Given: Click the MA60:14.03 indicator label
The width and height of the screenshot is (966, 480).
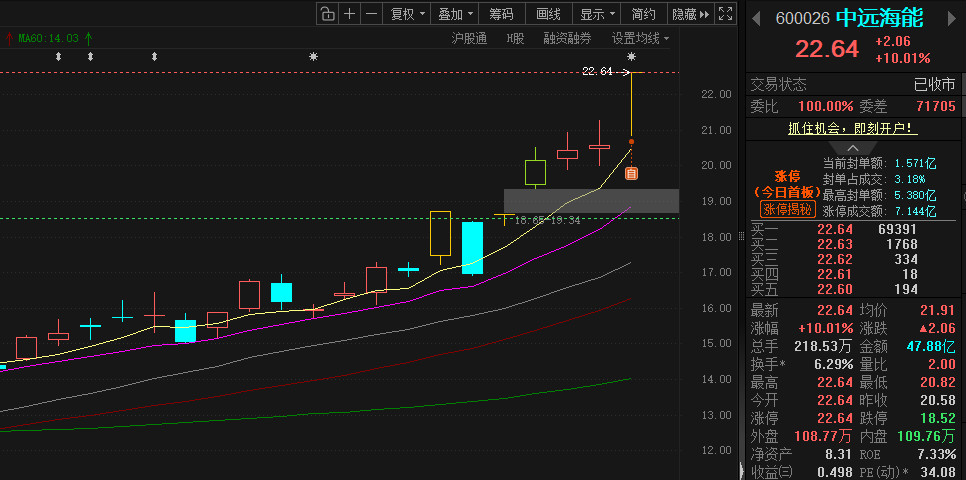Looking at the screenshot, I should [49, 38].
